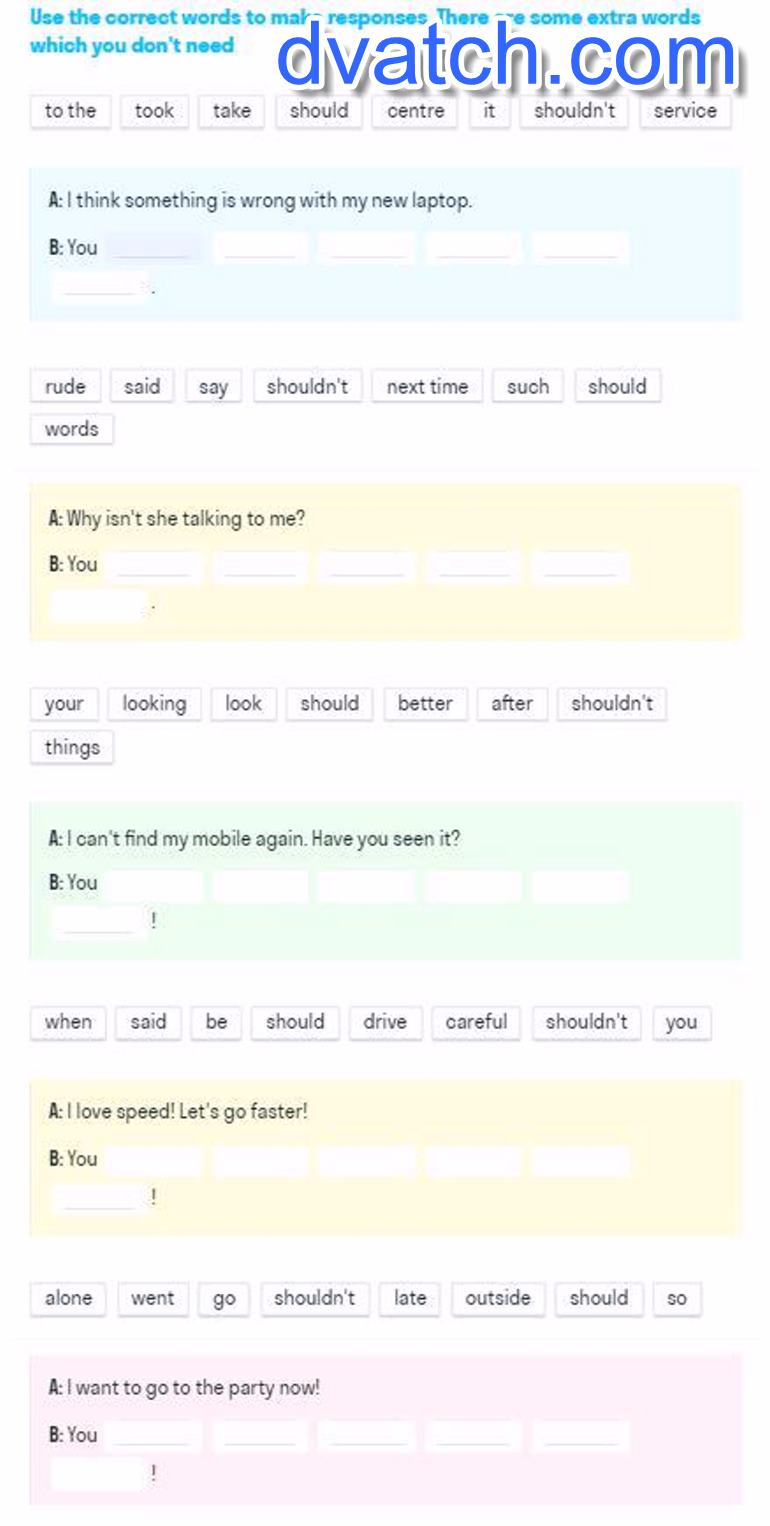Click last blank in party dialogue response
This screenshot has height=1526, width=770.
pos(99,1473)
